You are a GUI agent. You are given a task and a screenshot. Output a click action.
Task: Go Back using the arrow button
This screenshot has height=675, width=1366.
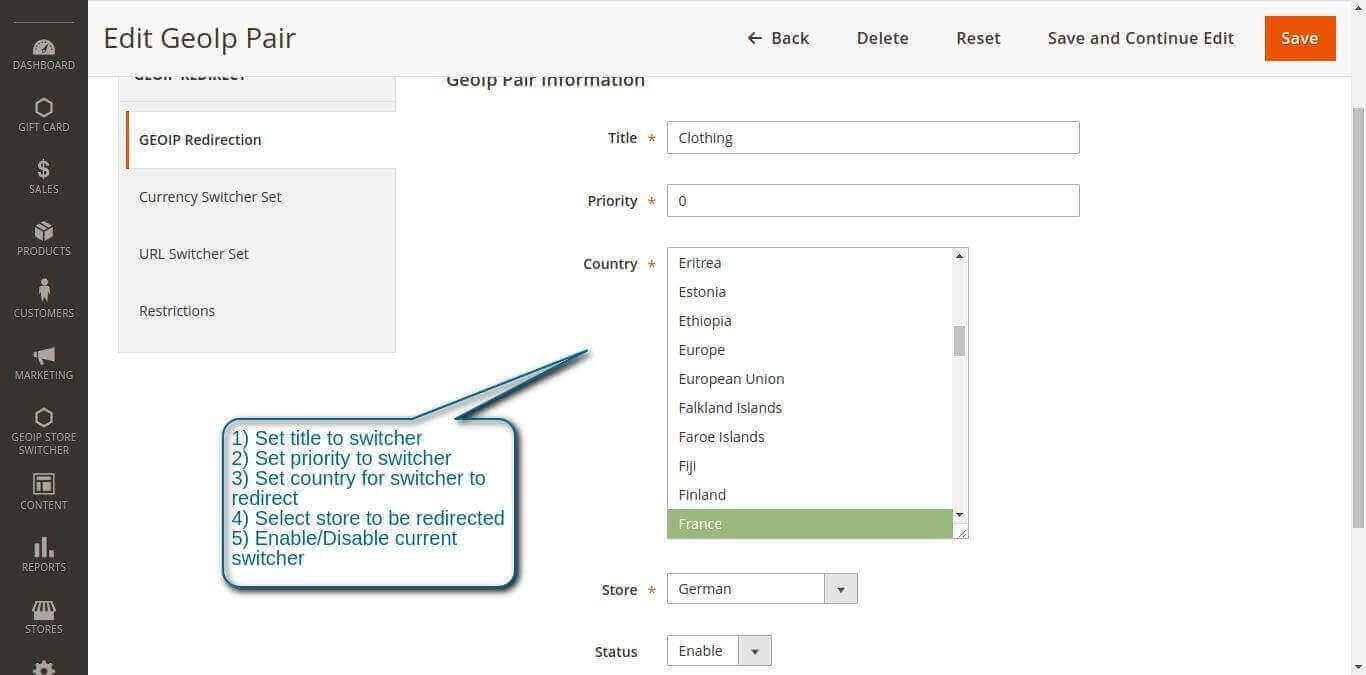778,38
